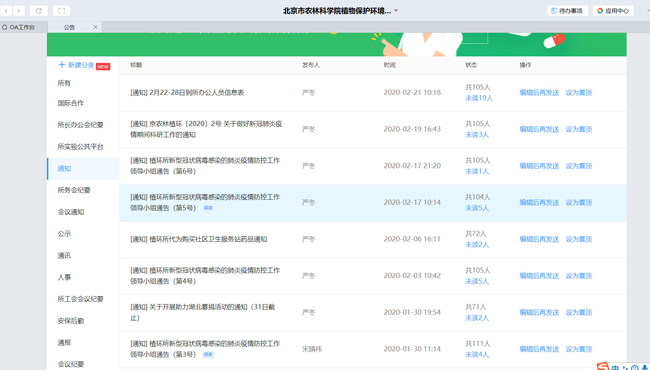Screen dimensions: 650x370
Task: Click the forward navigation arrow
Action: 19,11
